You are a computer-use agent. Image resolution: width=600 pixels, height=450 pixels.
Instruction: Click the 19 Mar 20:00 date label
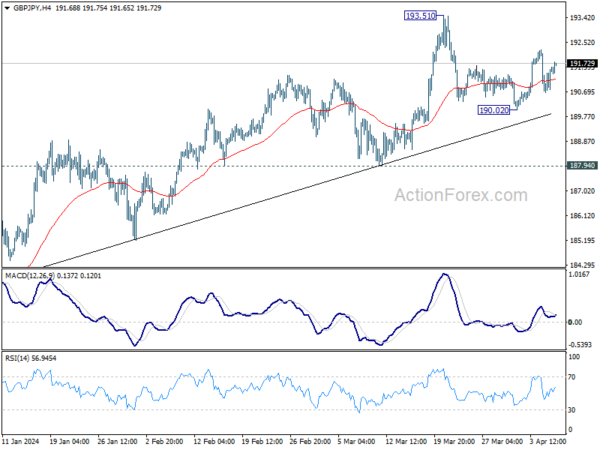(454, 442)
